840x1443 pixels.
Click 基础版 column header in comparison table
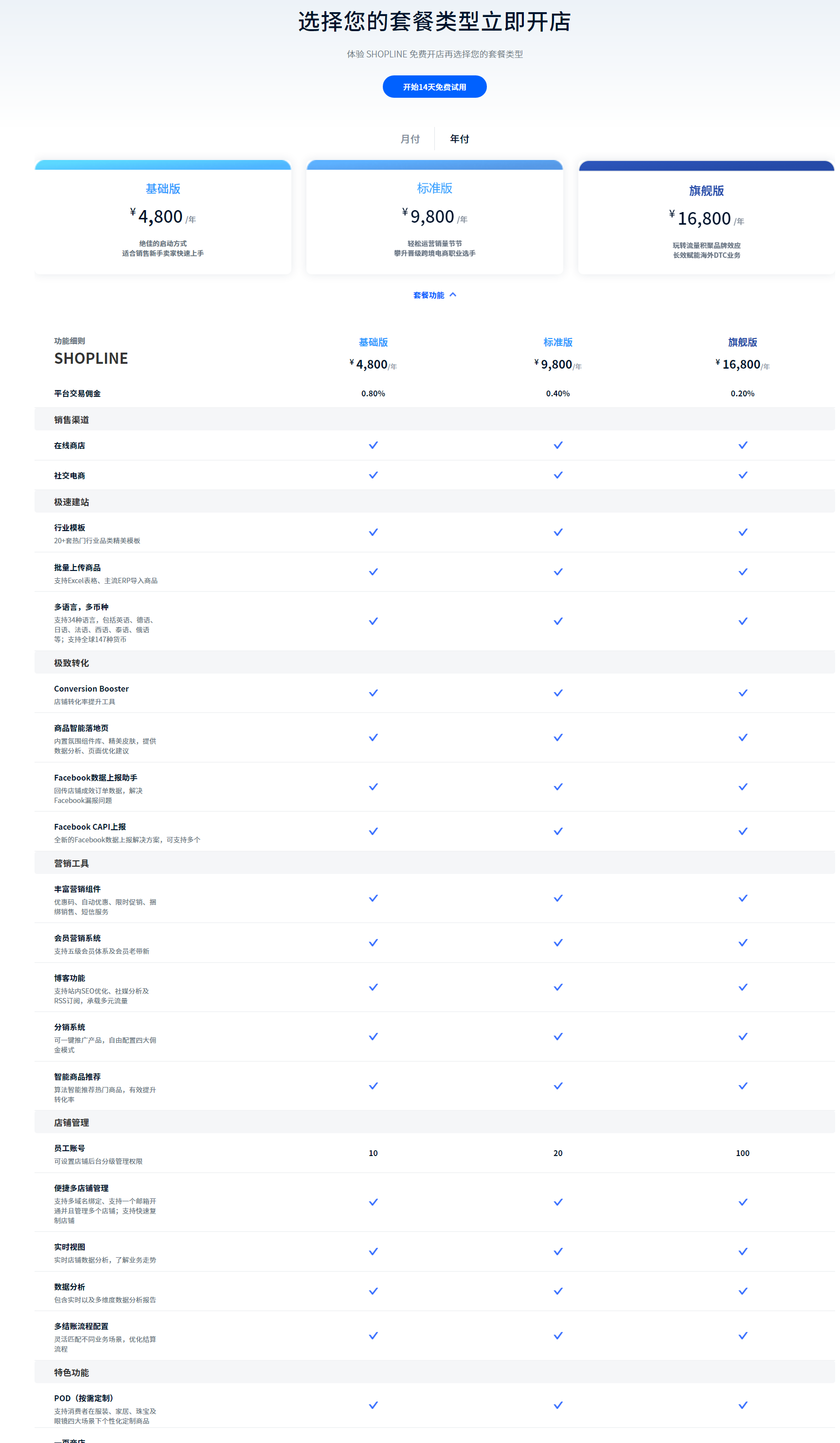[374, 342]
